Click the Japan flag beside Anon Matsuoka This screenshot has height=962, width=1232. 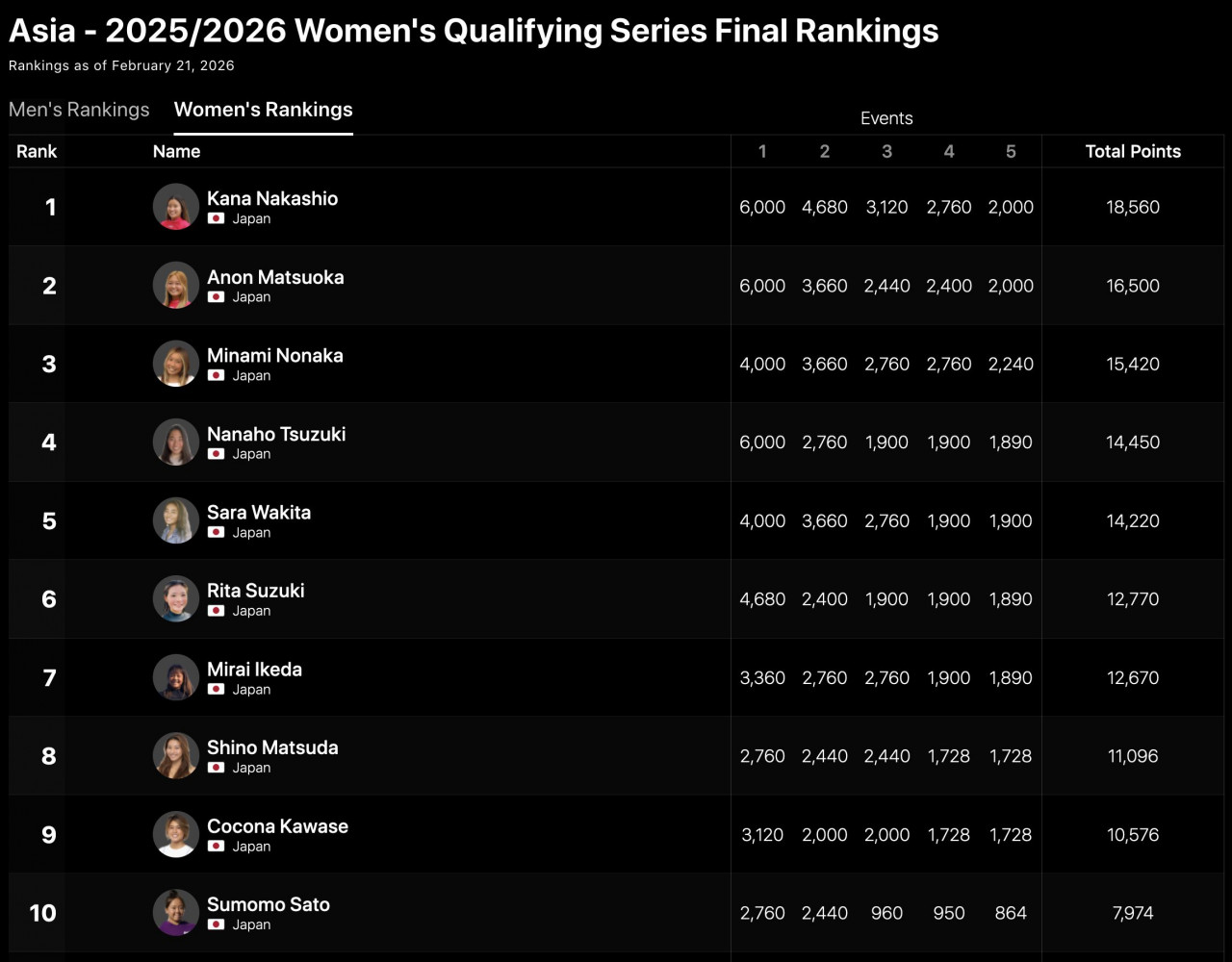(217, 297)
